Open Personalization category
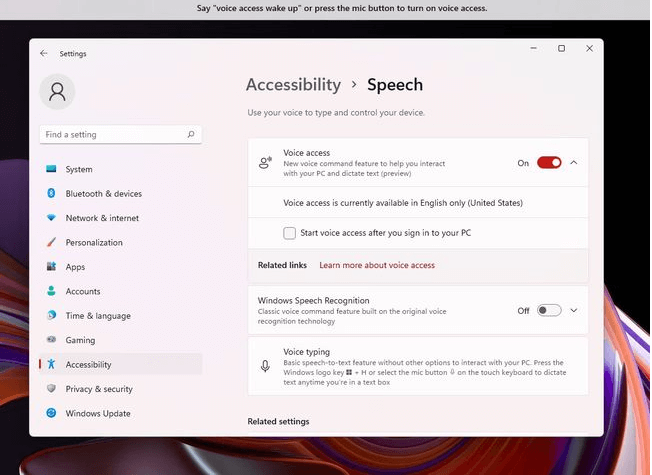Screen dimensions: 652x475 pyautogui.click(x=121, y=242)
